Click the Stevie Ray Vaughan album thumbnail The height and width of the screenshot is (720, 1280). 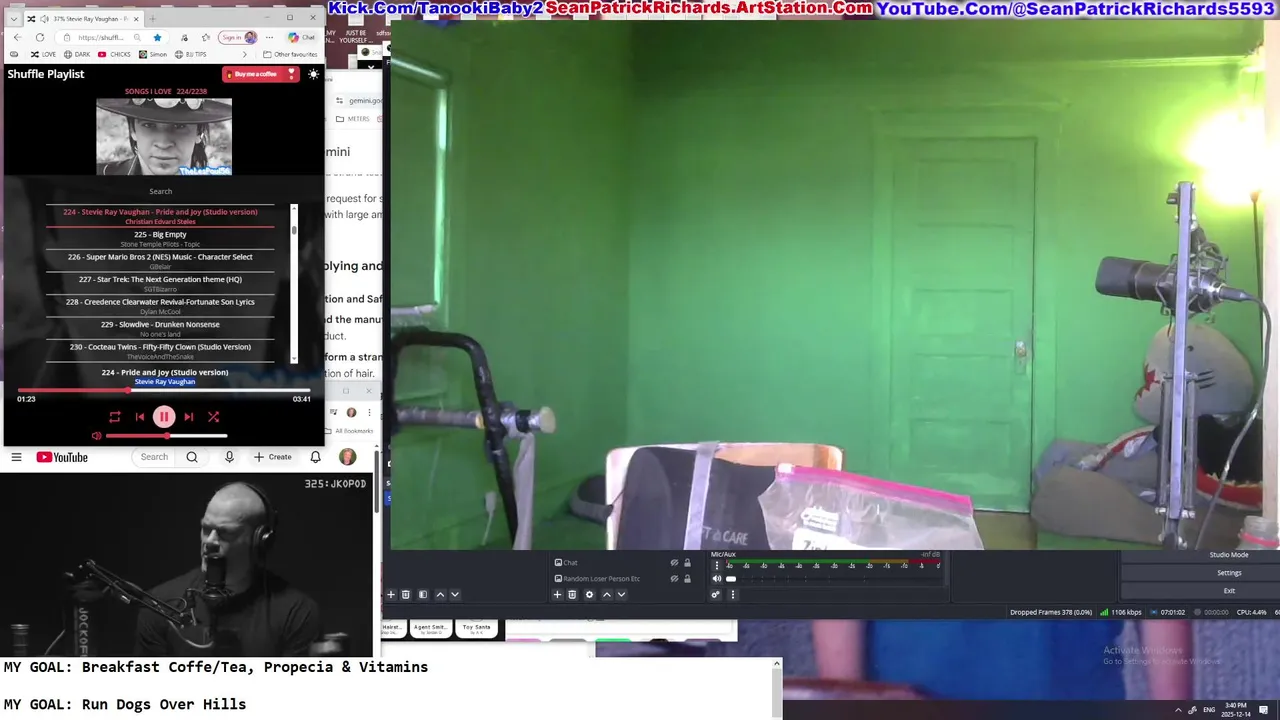click(164, 137)
